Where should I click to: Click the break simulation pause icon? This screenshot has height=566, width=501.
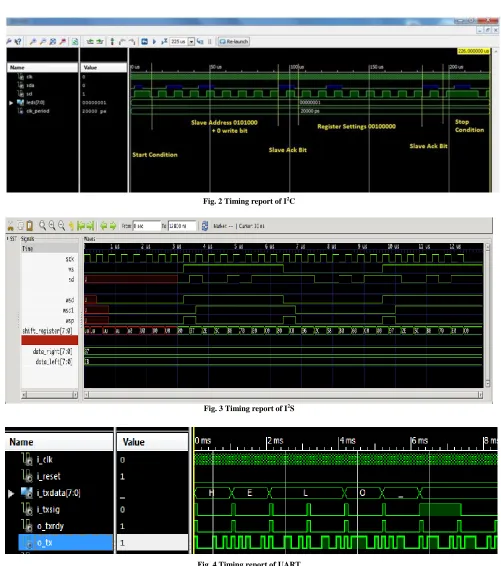coord(209,42)
